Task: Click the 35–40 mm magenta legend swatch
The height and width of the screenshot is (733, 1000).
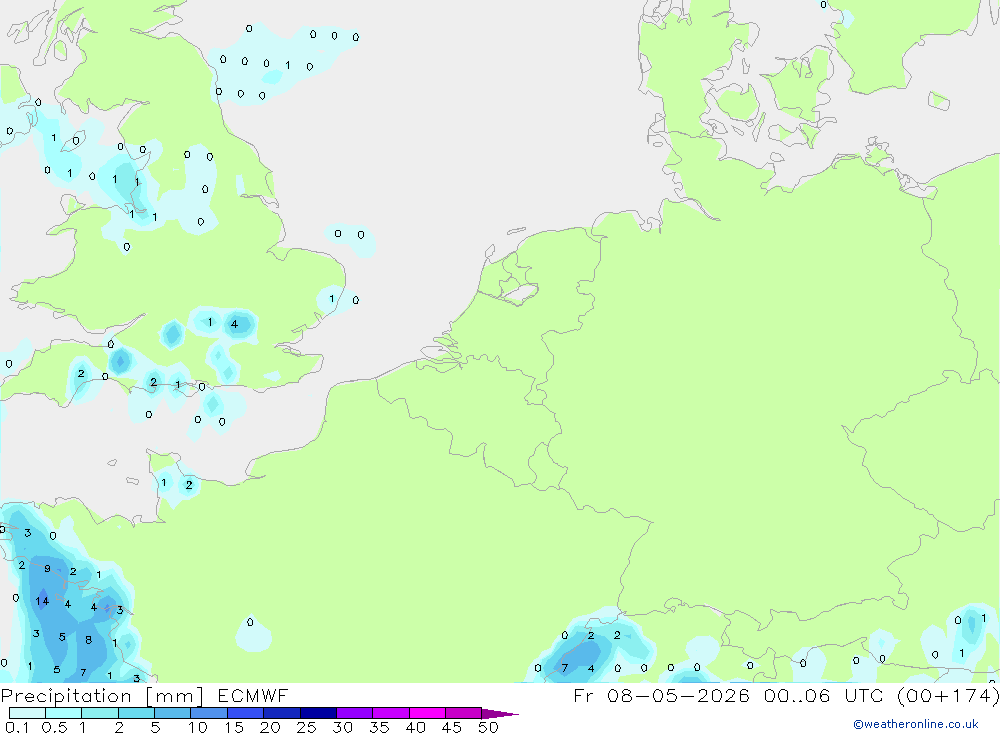Action: [x=391, y=713]
